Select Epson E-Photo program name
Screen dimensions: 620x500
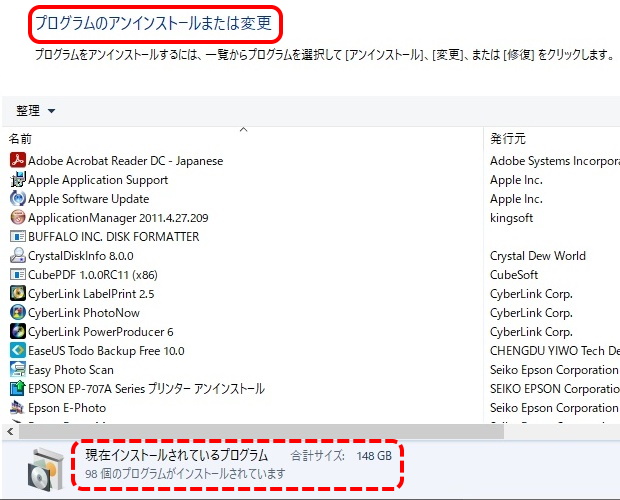67,408
